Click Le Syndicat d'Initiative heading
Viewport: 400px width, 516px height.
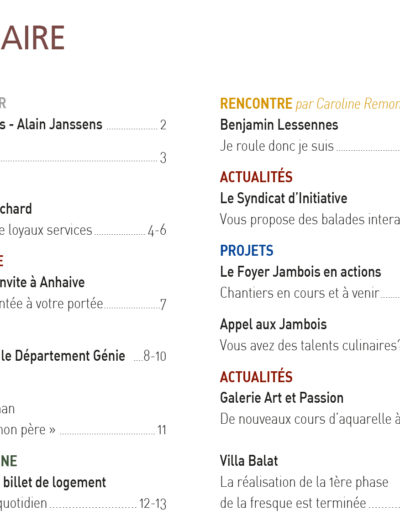click(284, 198)
